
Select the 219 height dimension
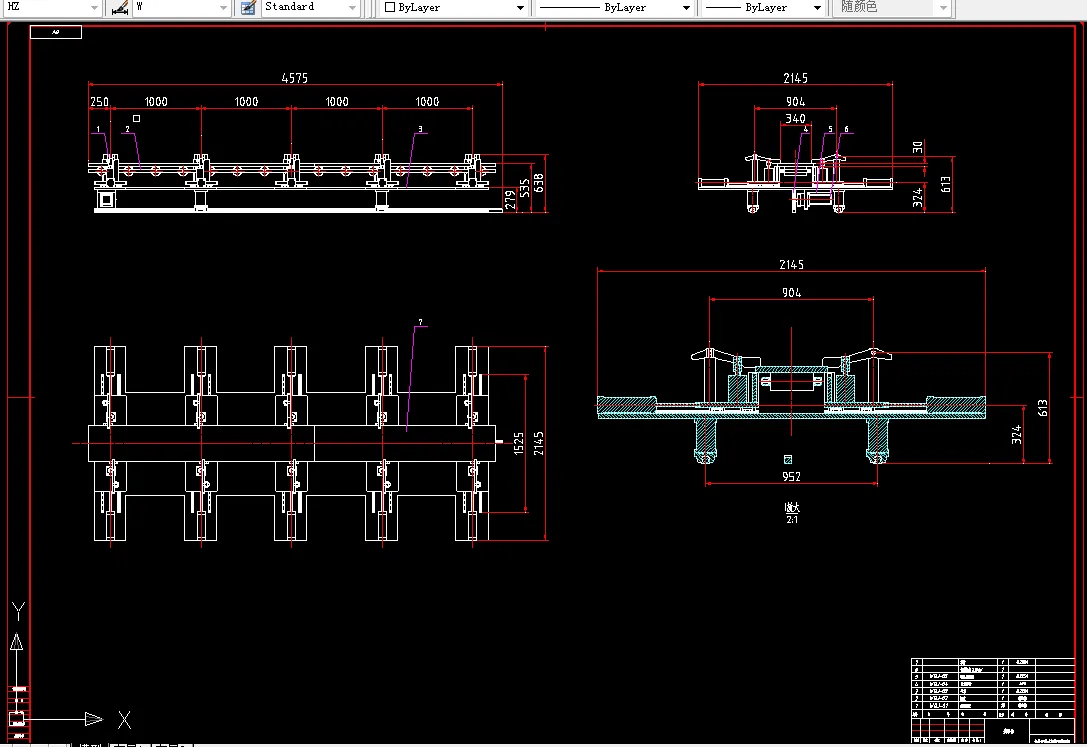pos(510,200)
